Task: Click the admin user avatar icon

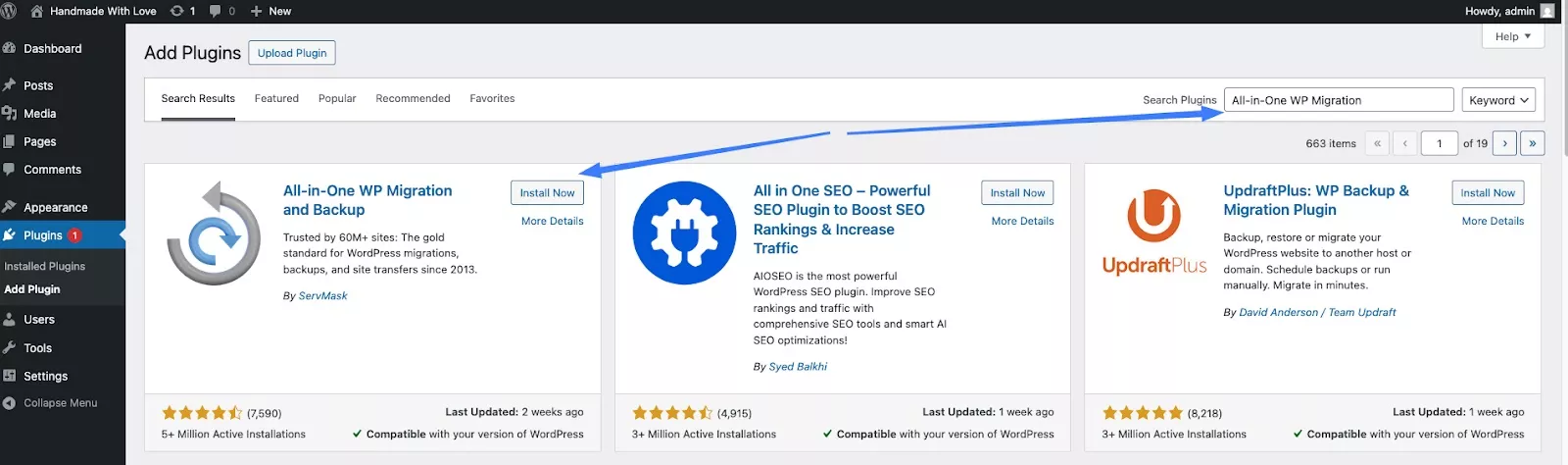Action: click(1547, 11)
